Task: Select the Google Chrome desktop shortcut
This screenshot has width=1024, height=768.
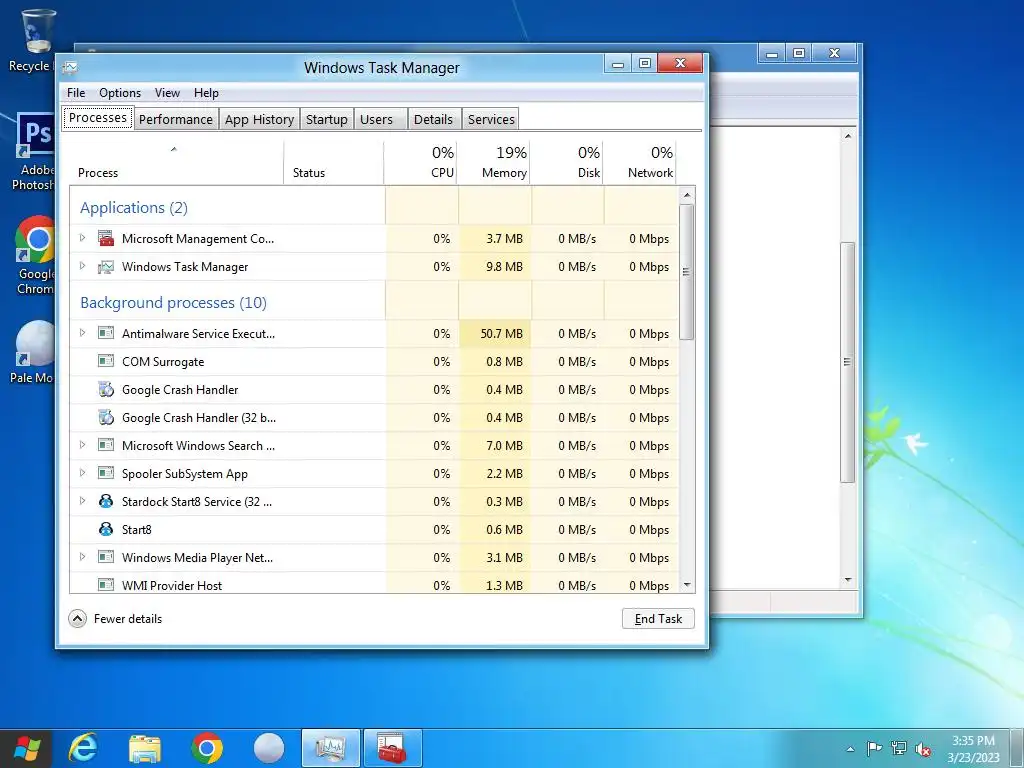Action: [x=34, y=255]
